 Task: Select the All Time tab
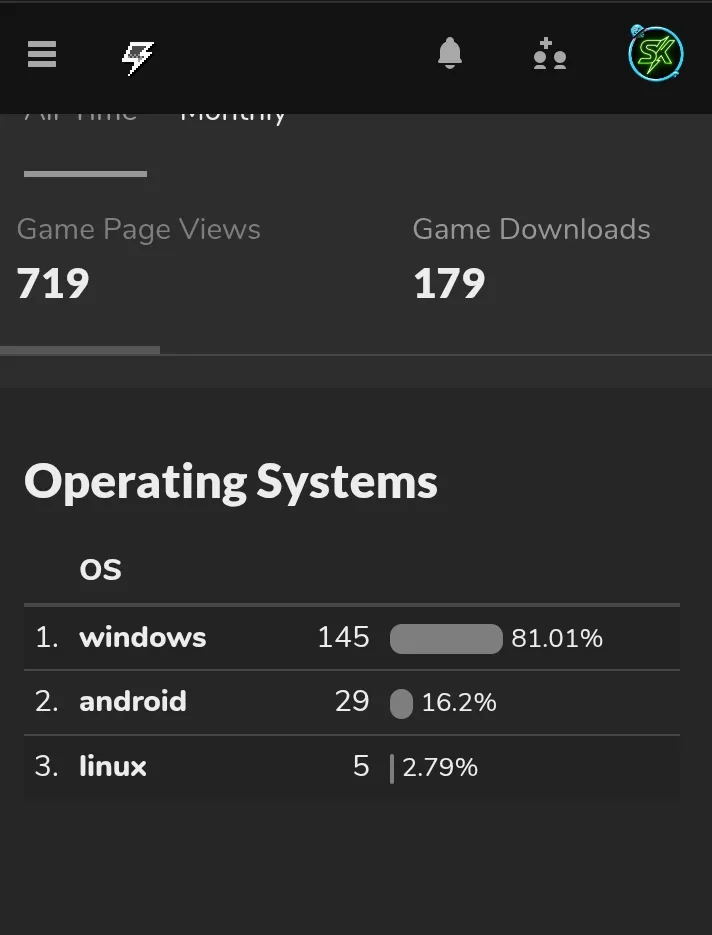(81, 116)
